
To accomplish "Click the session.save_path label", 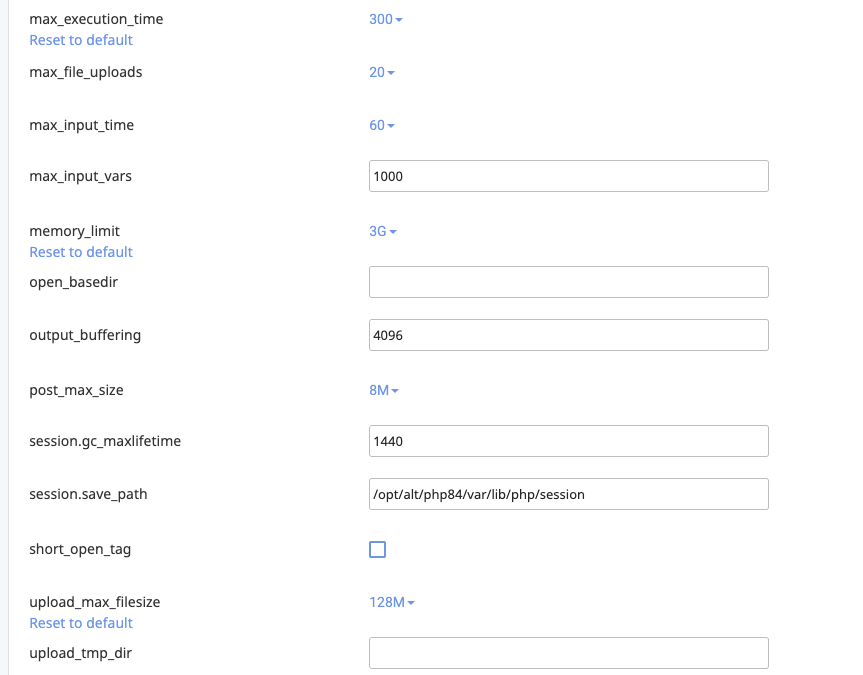I will tap(88, 494).
